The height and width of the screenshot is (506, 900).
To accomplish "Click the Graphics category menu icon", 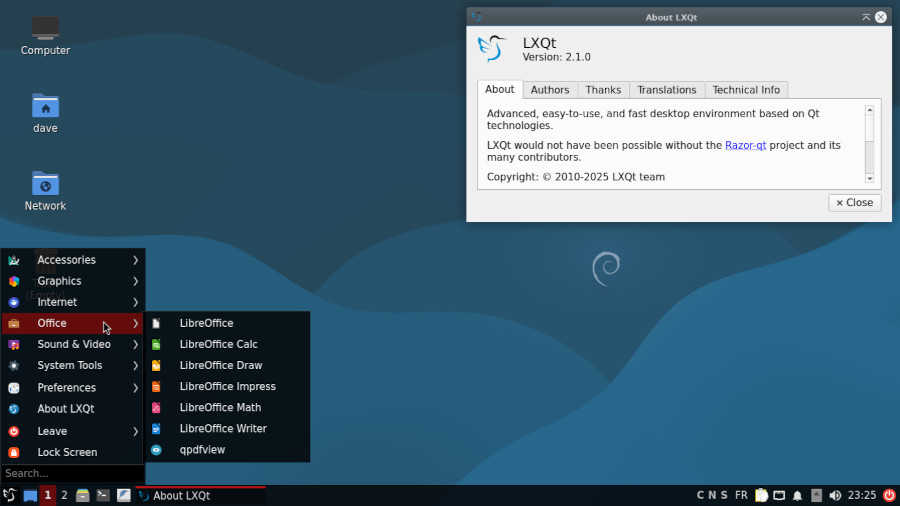I will (14, 281).
